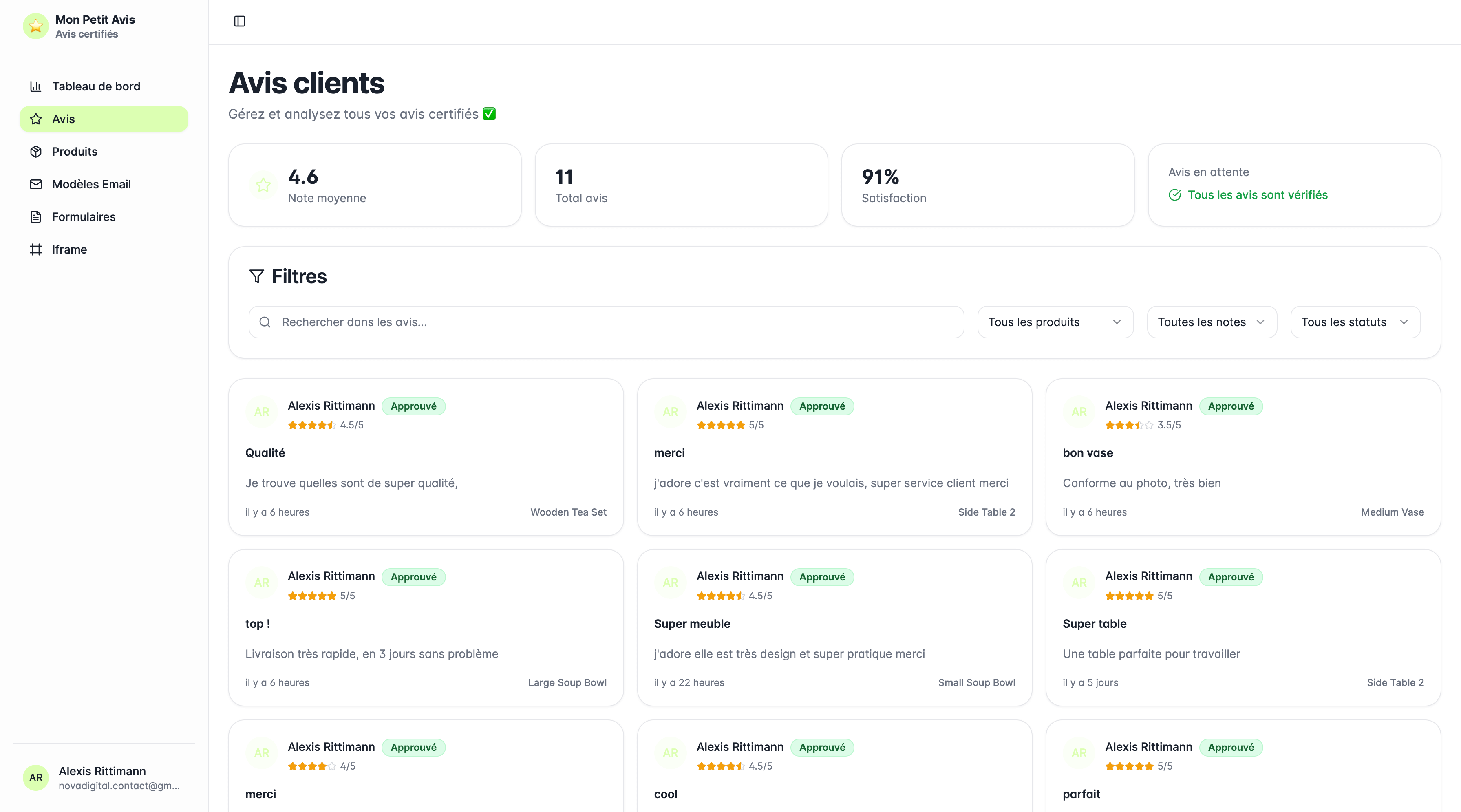Open the Produits menu item
This screenshot has height=812, width=1461.
point(75,151)
